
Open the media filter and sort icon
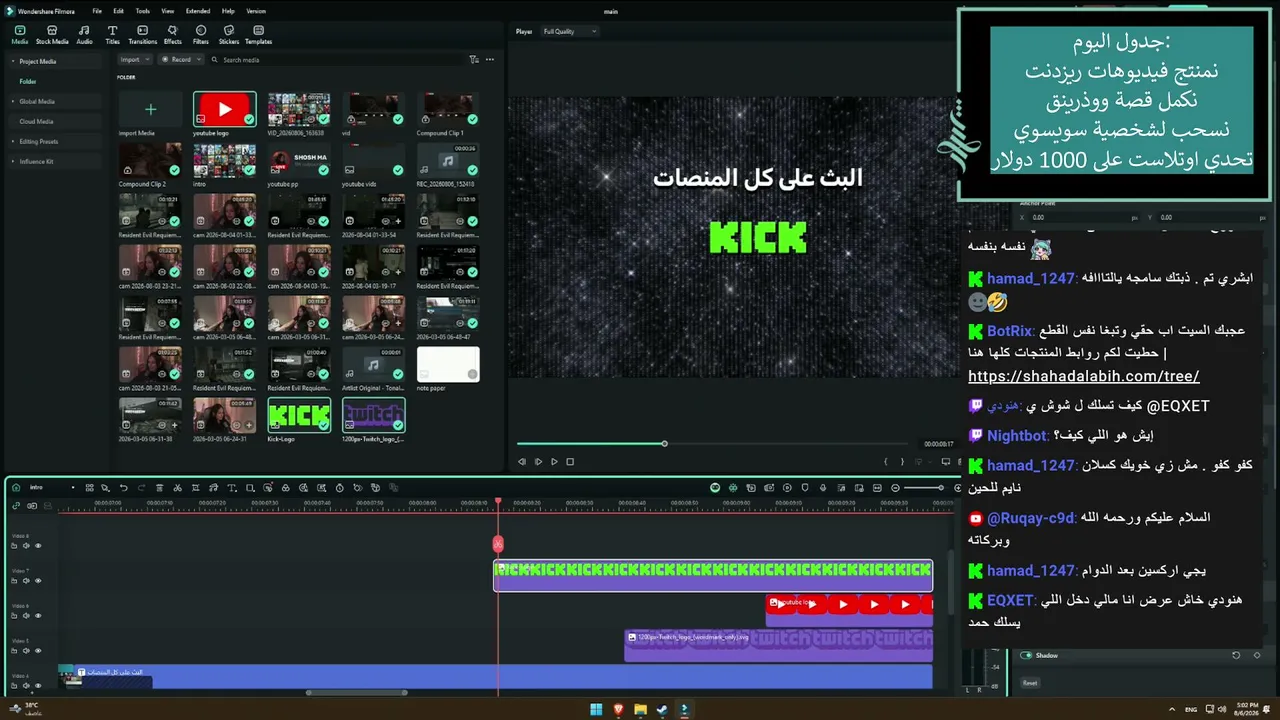[474, 60]
